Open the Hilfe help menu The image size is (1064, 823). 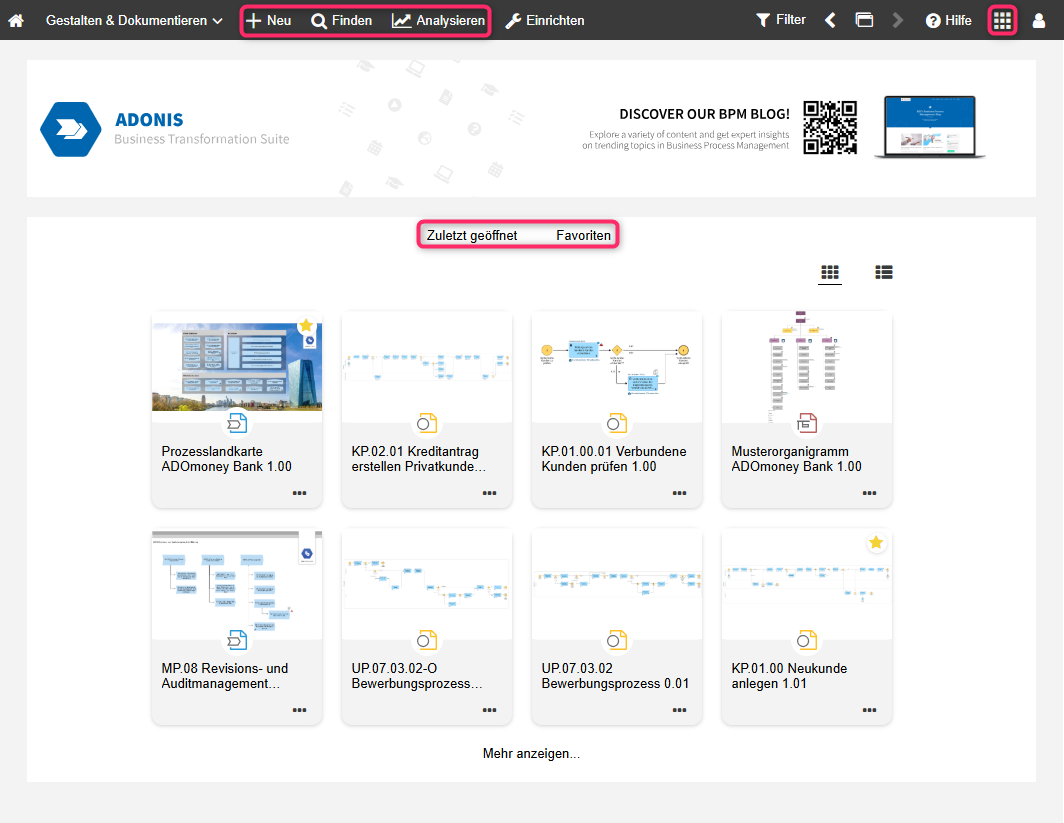point(948,21)
